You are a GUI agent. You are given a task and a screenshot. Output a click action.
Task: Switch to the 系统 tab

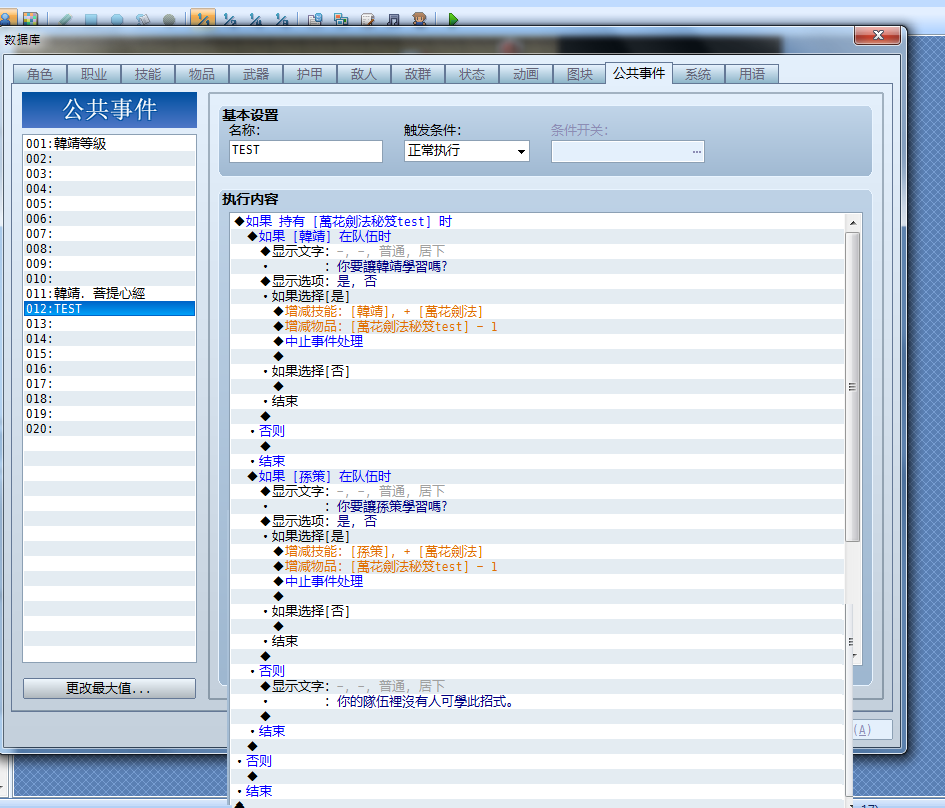[698, 74]
